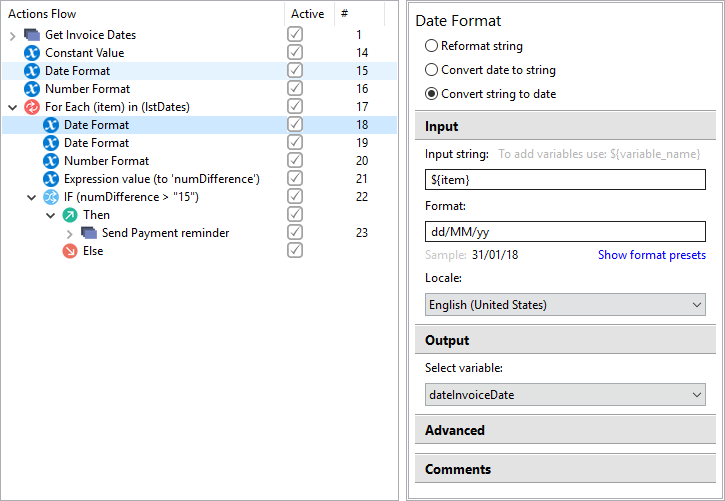This screenshot has width=725, height=501.
Task: Toggle Active checkbox for row 16
Action: click(x=295, y=88)
